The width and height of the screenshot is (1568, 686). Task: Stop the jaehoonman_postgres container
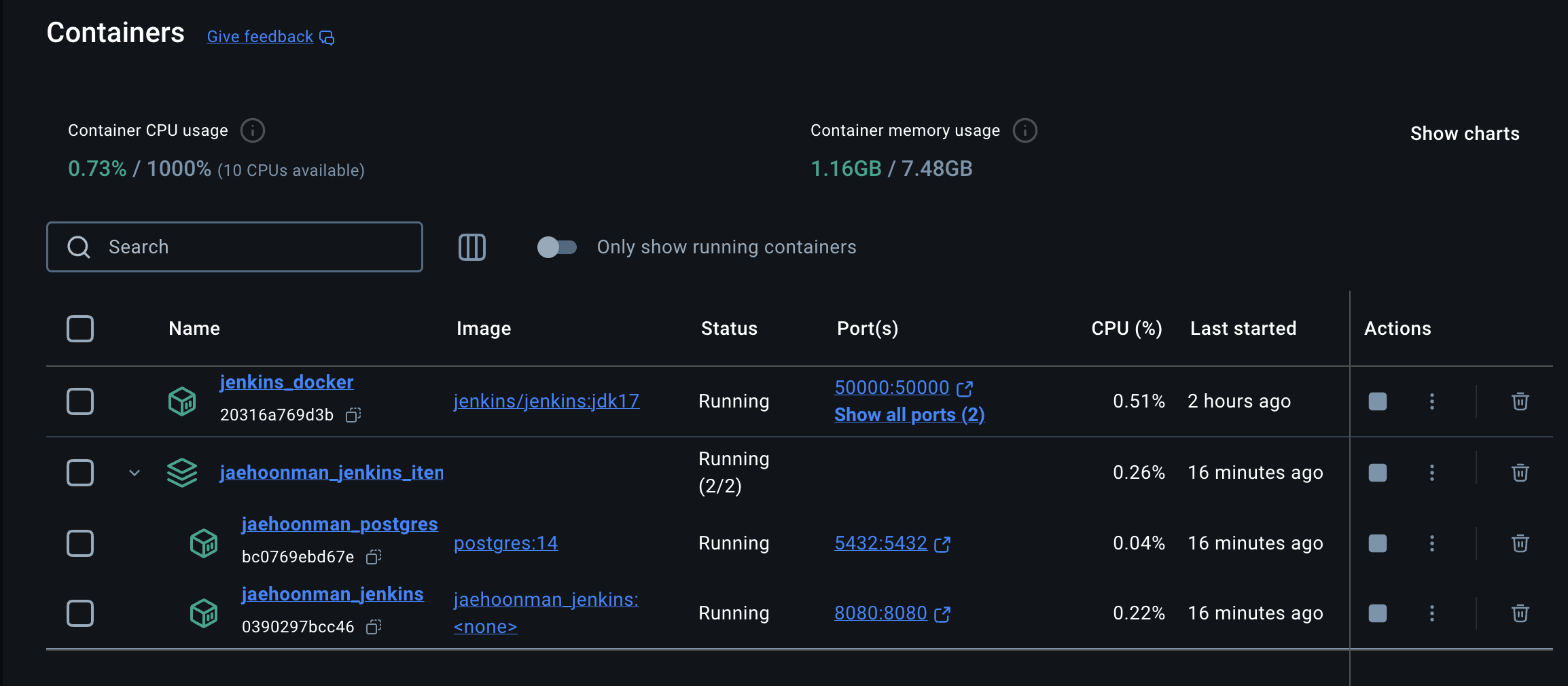[x=1378, y=543]
